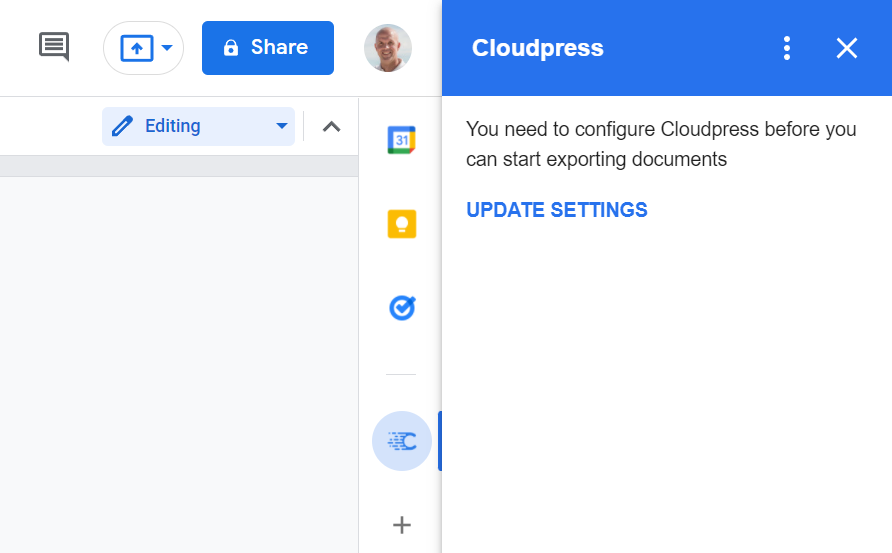892x553 pixels.
Task: Open Google Keep side panel icon
Action: (402, 224)
